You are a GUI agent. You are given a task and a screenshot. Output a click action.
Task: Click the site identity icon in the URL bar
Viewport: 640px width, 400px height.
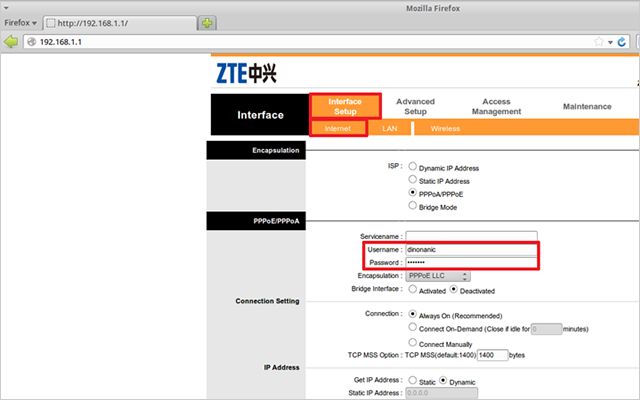(31, 42)
